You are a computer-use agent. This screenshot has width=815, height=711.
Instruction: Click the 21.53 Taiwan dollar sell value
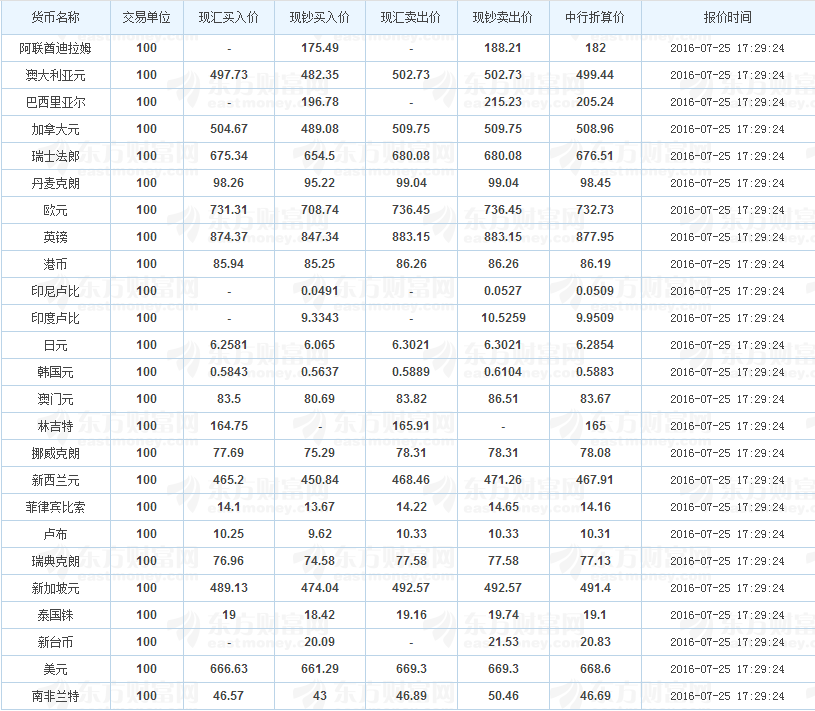[x=503, y=642]
